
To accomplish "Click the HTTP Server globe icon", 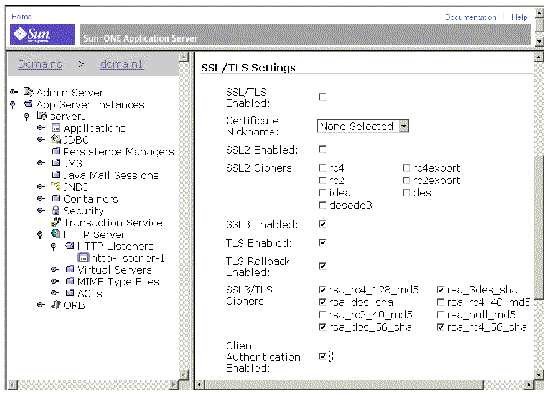I will pyautogui.click(x=56, y=234).
